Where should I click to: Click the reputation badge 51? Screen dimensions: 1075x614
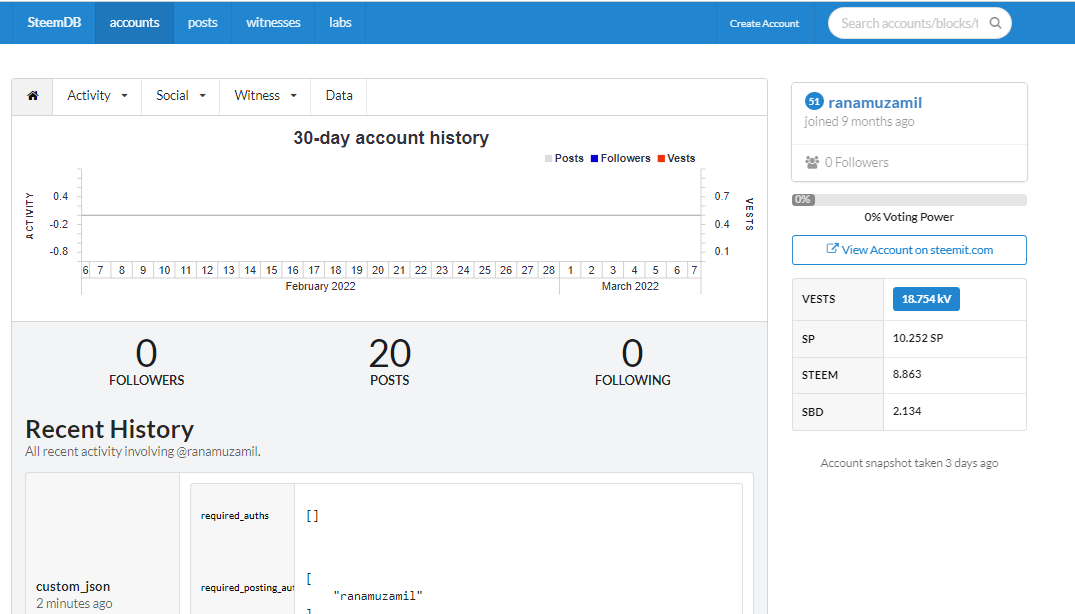click(x=814, y=101)
